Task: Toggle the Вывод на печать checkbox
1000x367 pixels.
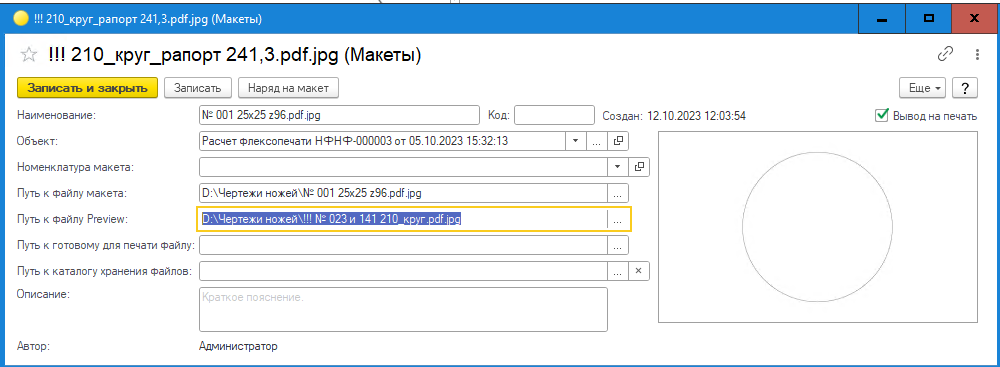Action: pos(882,115)
